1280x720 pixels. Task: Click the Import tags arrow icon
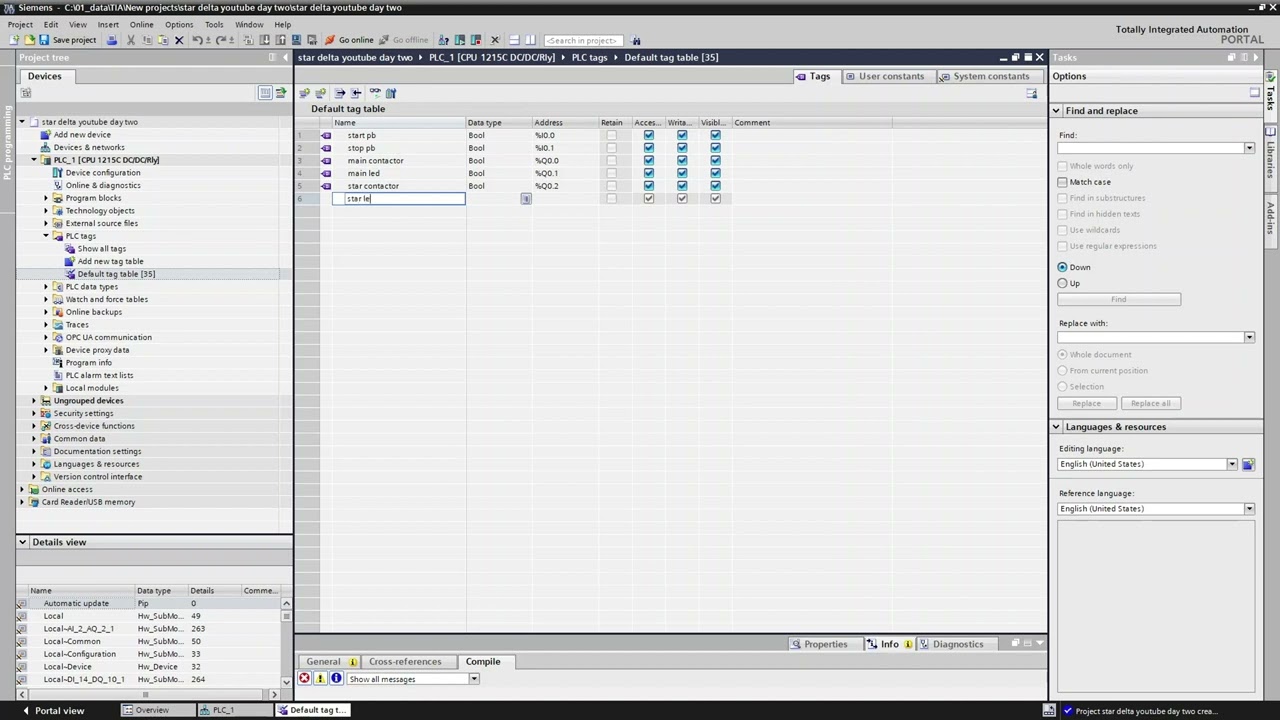(356, 93)
